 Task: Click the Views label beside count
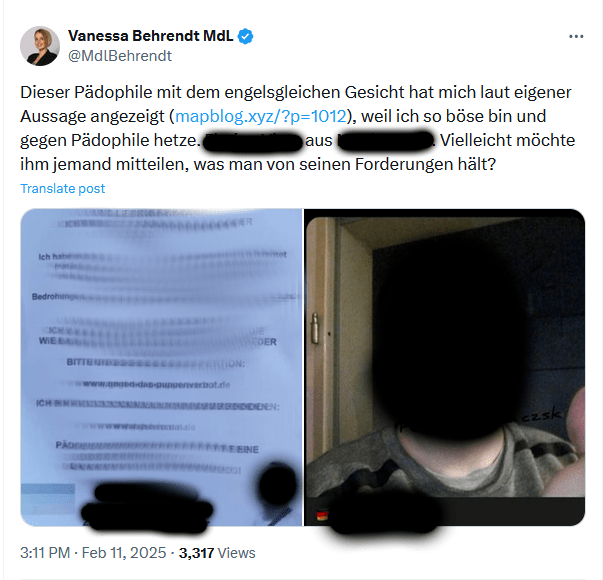(x=236, y=553)
